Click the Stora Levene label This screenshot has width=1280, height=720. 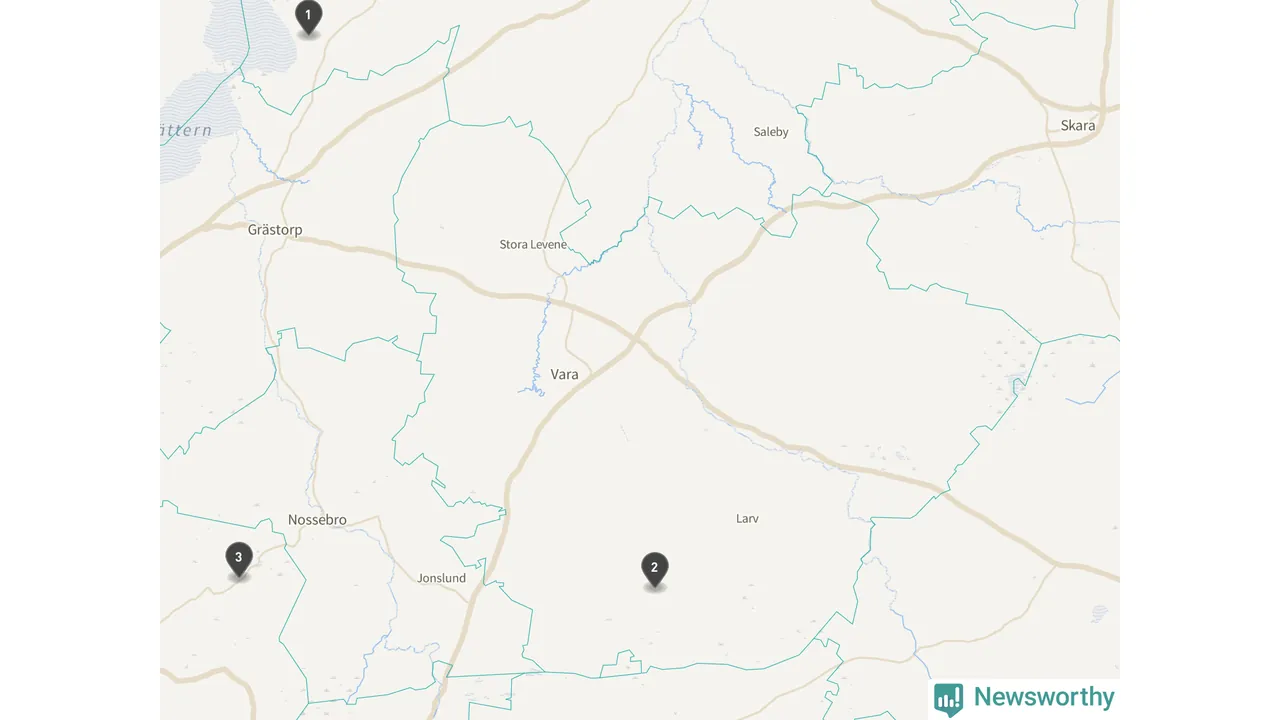tap(533, 245)
